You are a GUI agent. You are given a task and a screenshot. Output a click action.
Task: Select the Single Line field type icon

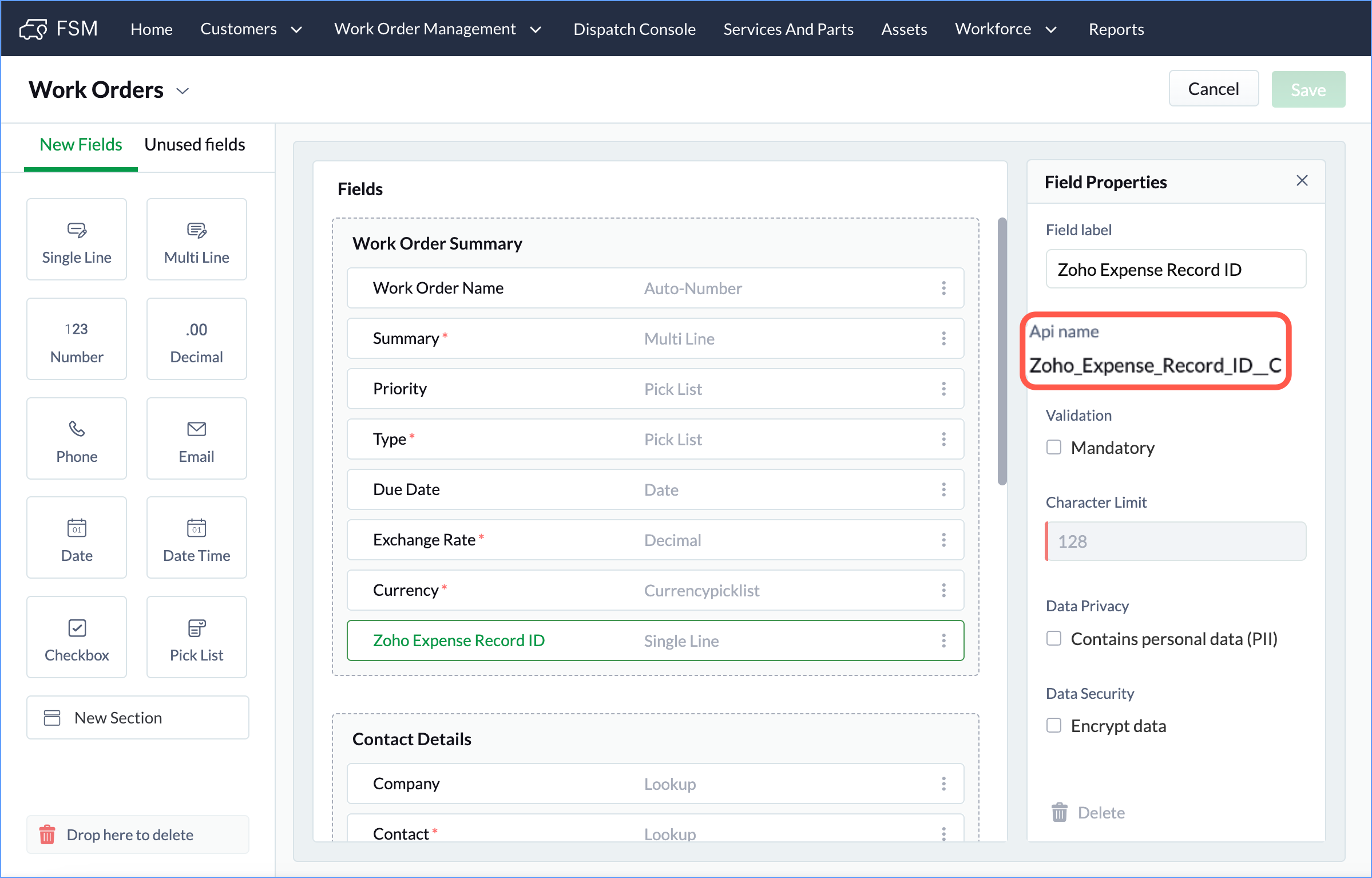pos(77,230)
